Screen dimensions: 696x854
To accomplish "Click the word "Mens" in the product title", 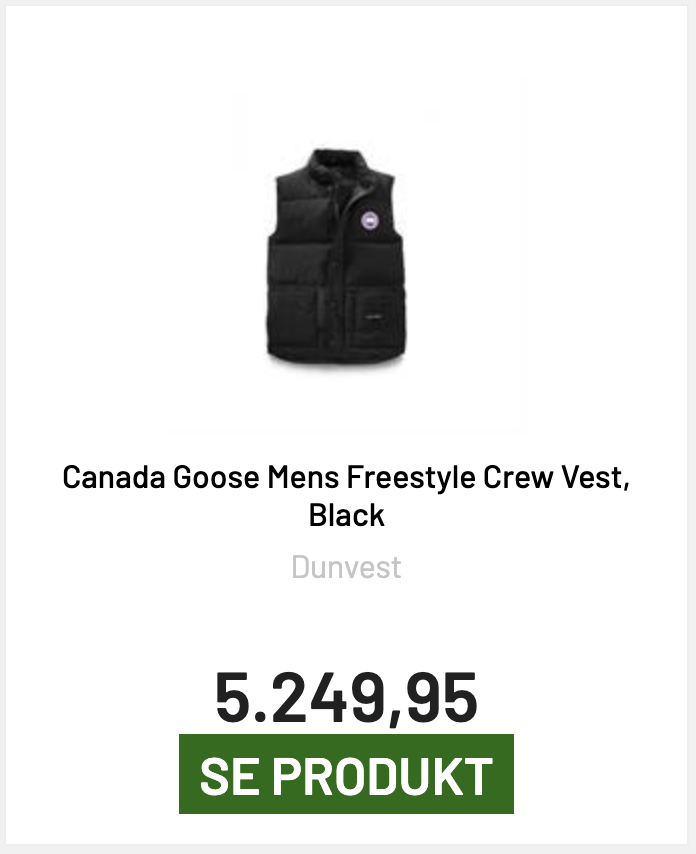I will [303, 477].
